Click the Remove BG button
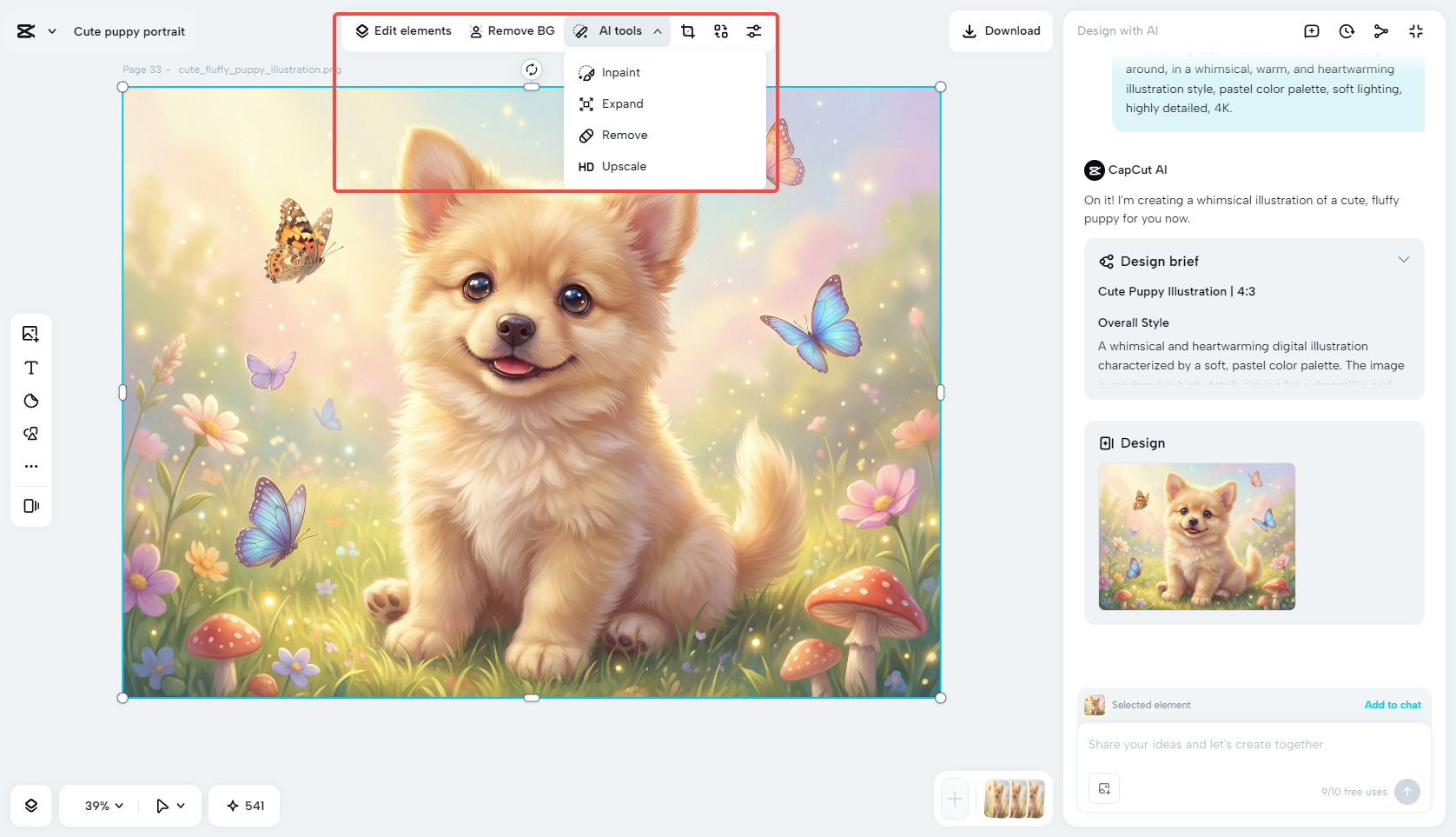 click(512, 30)
